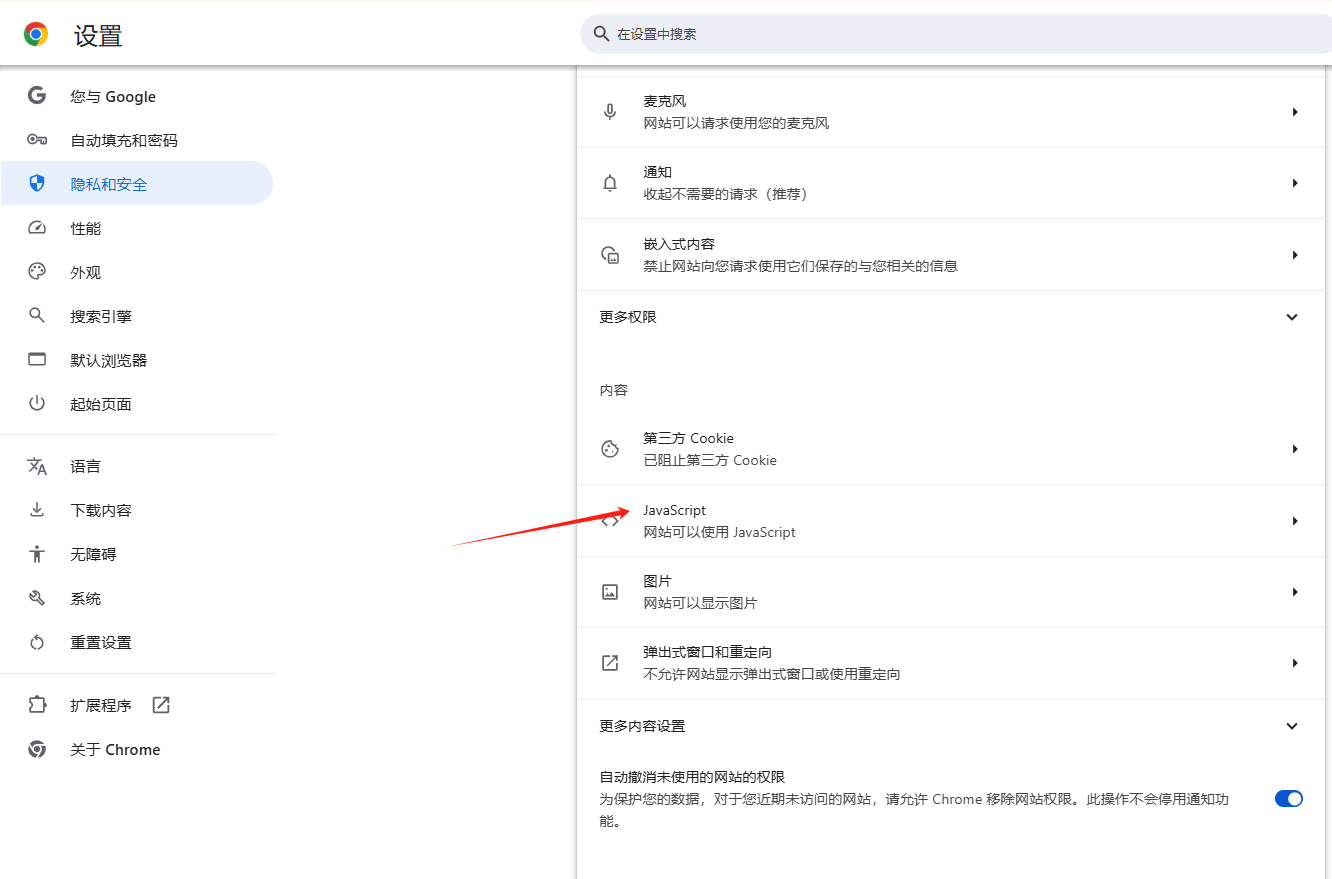Click the power icon for 起始页面

(37, 404)
